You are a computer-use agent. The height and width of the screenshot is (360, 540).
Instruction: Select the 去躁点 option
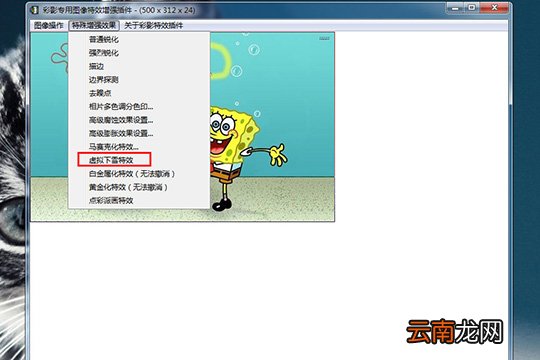click(x=139, y=93)
